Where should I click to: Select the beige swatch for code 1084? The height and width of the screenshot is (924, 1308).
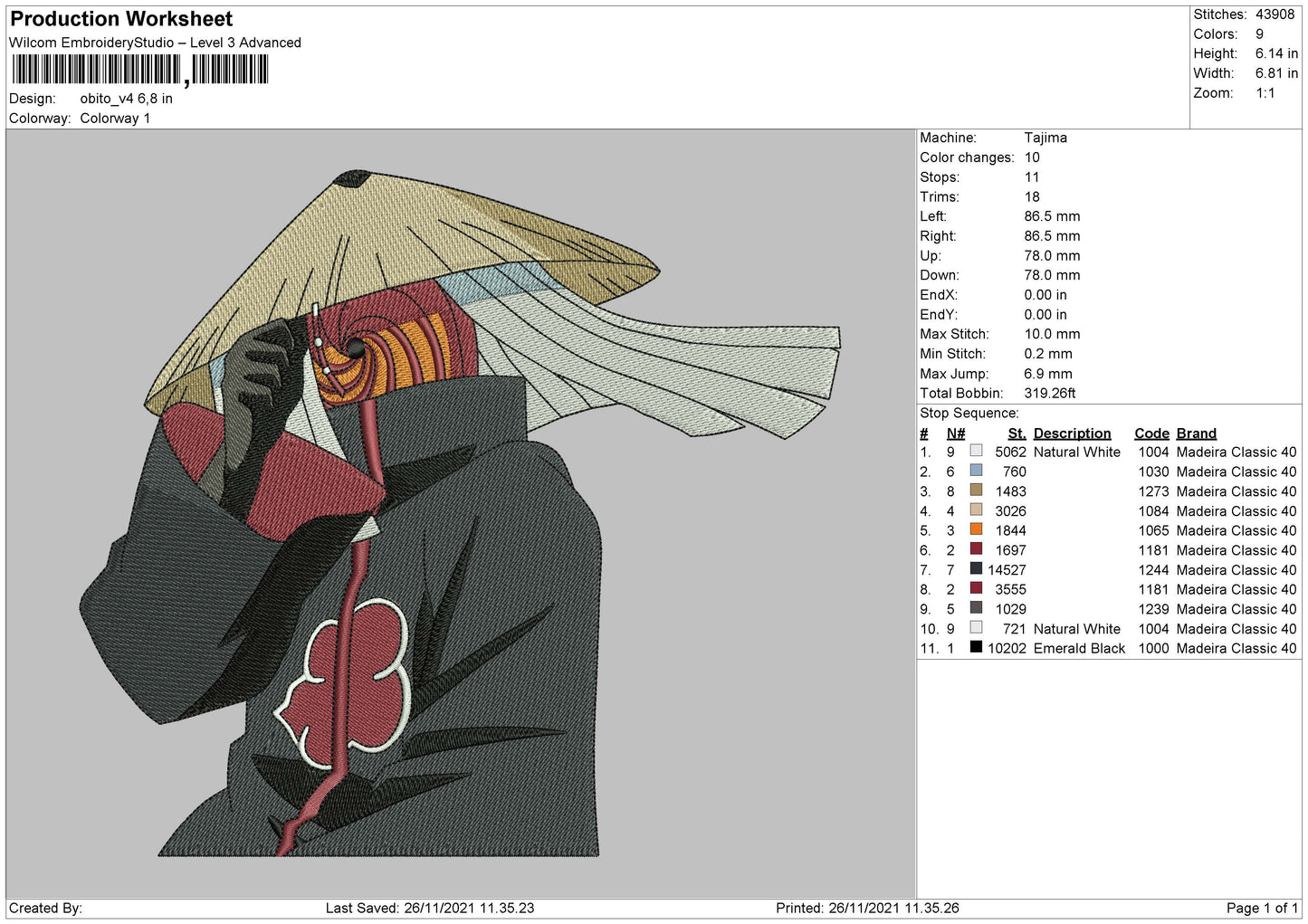click(976, 510)
